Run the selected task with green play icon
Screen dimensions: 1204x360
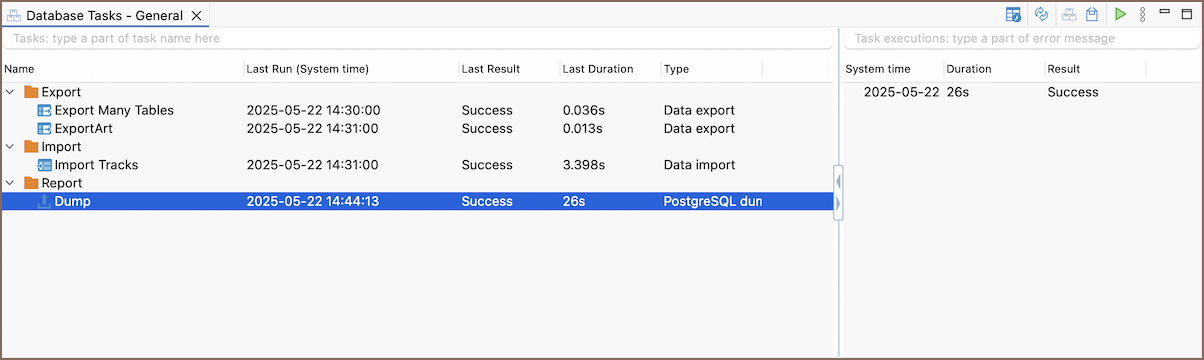pyautogui.click(x=1120, y=14)
